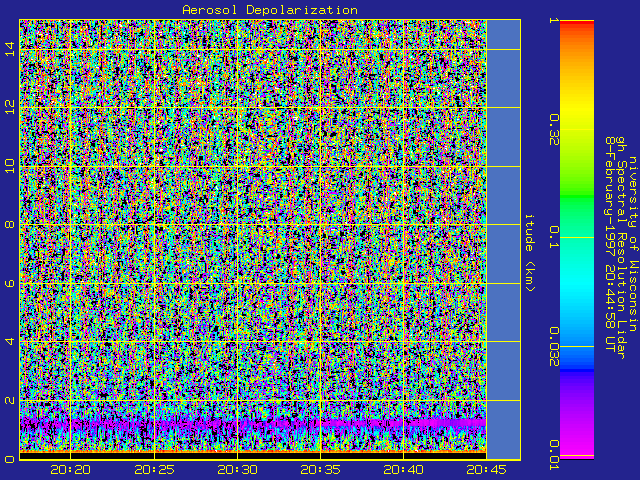Click altitude axis label 6

(10, 283)
